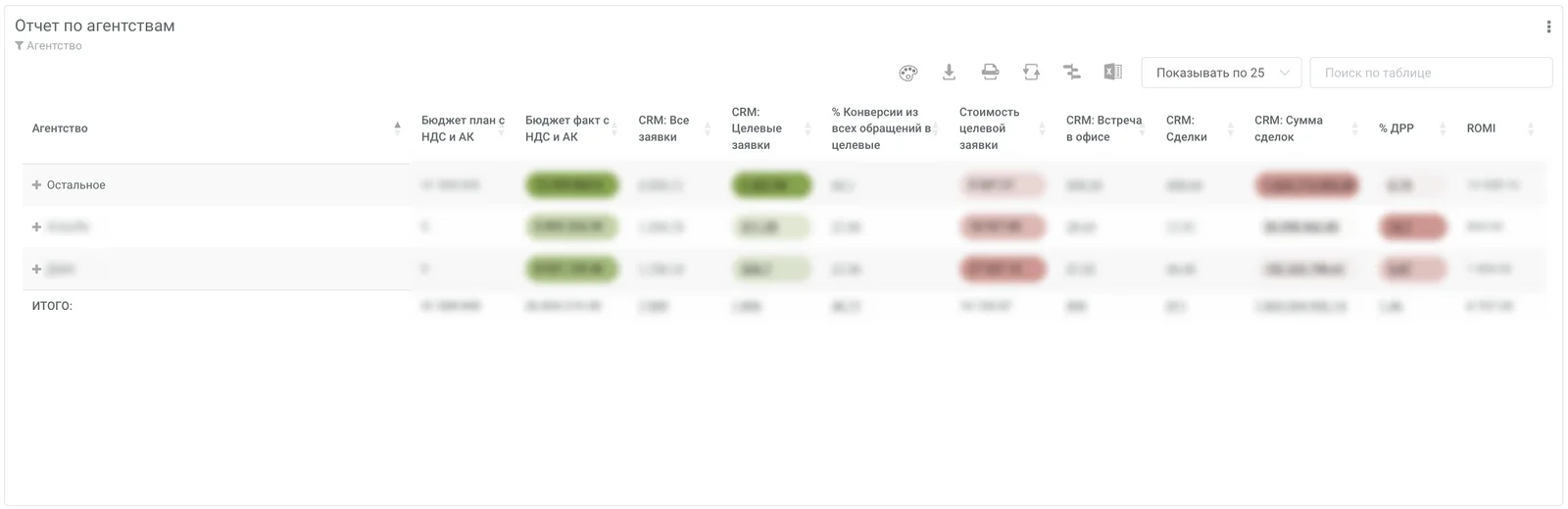Export table to Excel

1112,73
